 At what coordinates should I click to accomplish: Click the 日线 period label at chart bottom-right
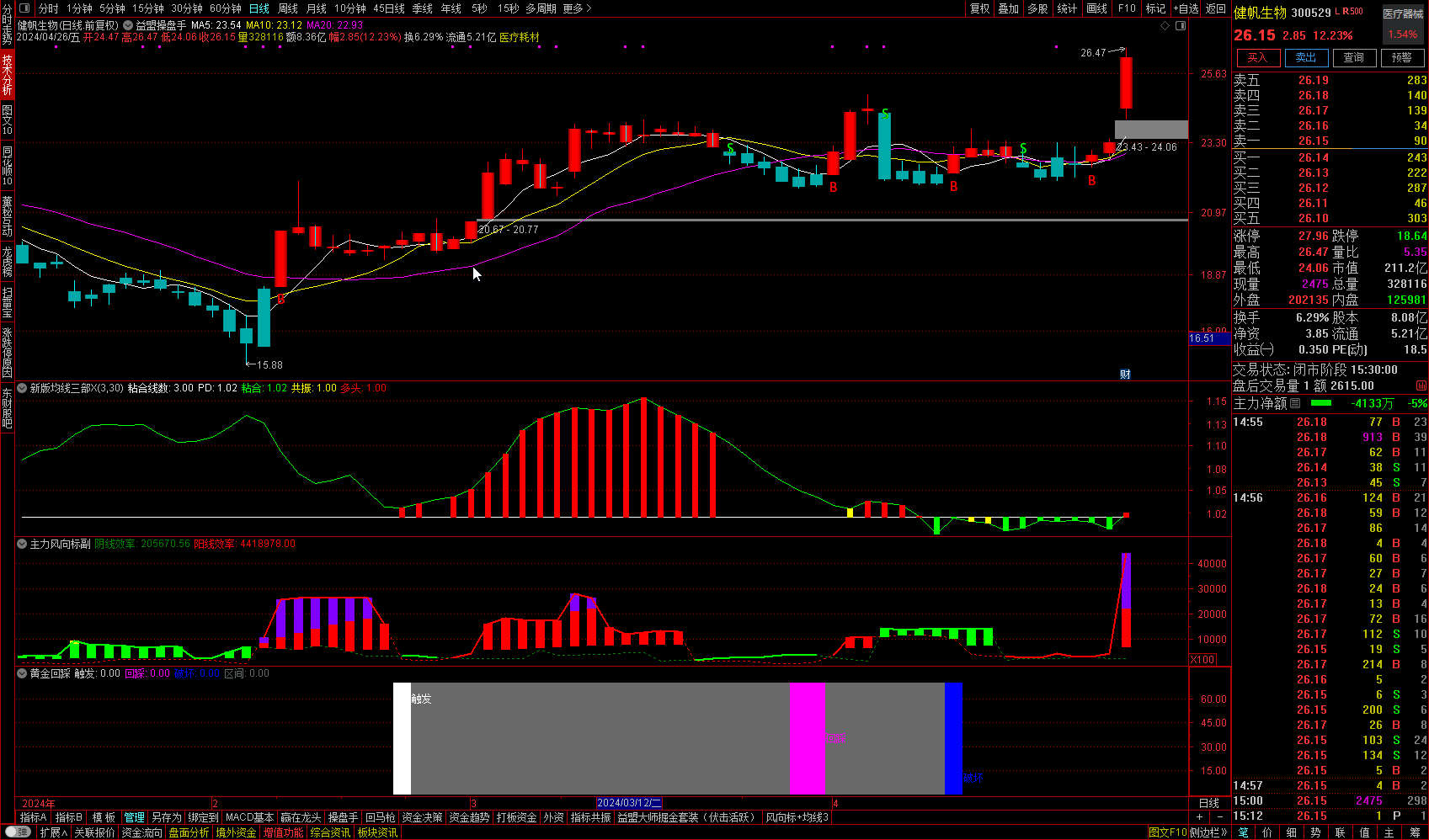(x=1208, y=803)
